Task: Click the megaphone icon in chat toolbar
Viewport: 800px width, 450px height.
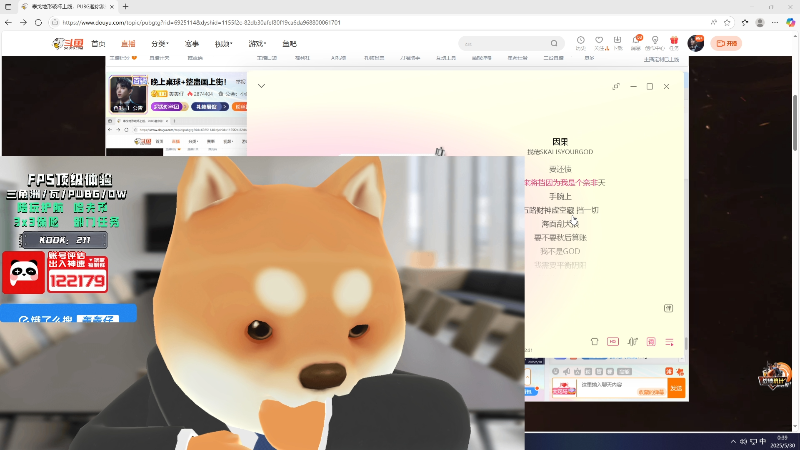Action: 566,371
